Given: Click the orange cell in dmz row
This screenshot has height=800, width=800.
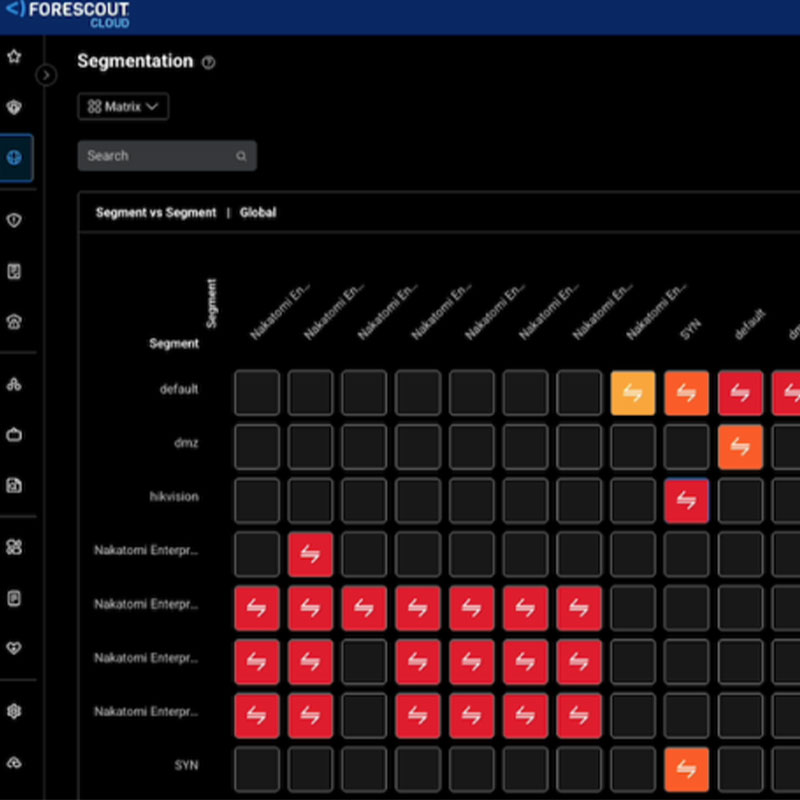Looking at the screenshot, I should point(740,447).
